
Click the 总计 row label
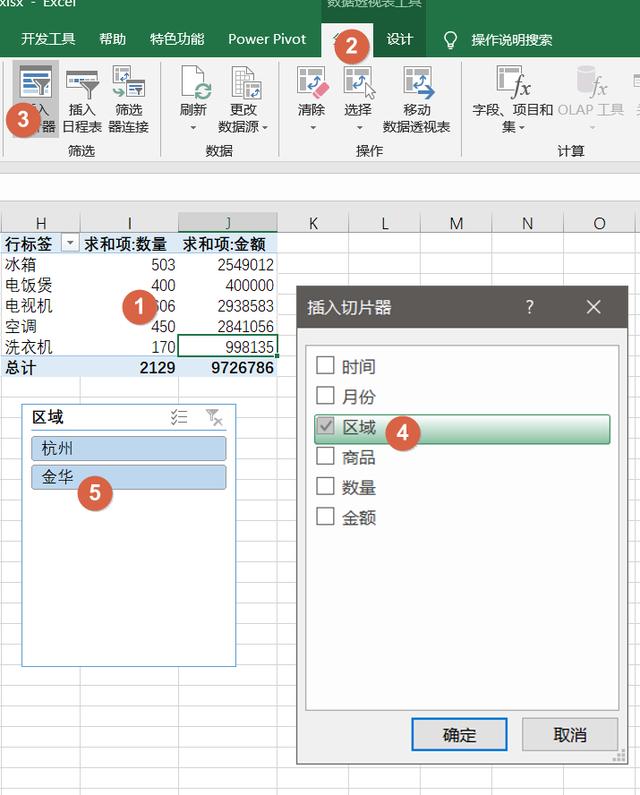click(x=20, y=368)
